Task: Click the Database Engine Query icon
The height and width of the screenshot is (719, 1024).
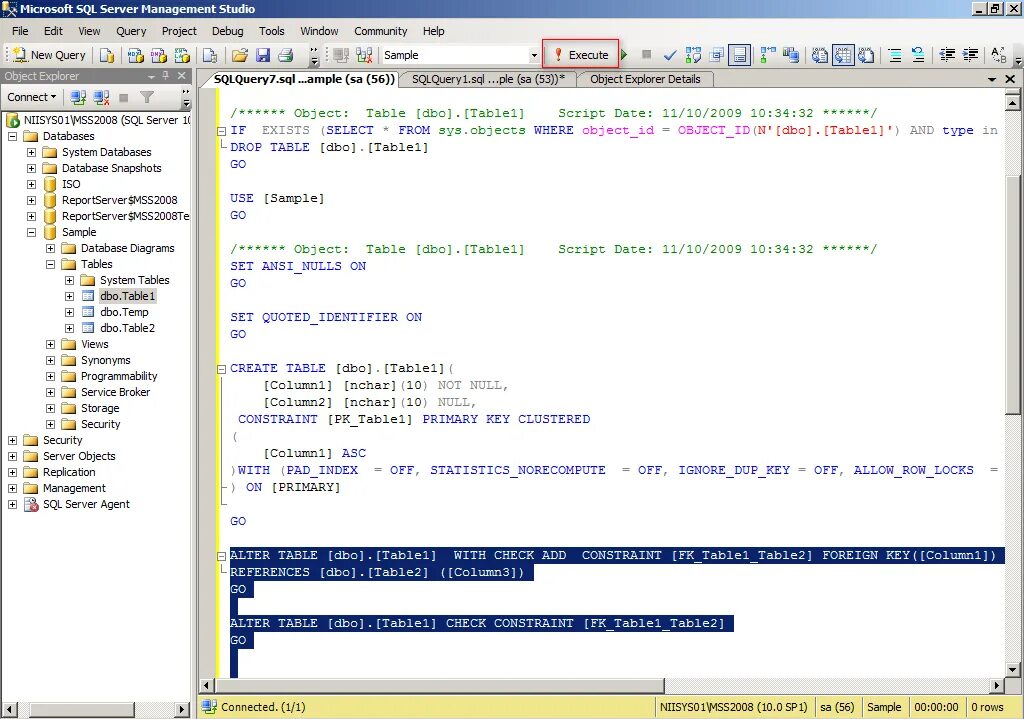Action: click(106, 56)
